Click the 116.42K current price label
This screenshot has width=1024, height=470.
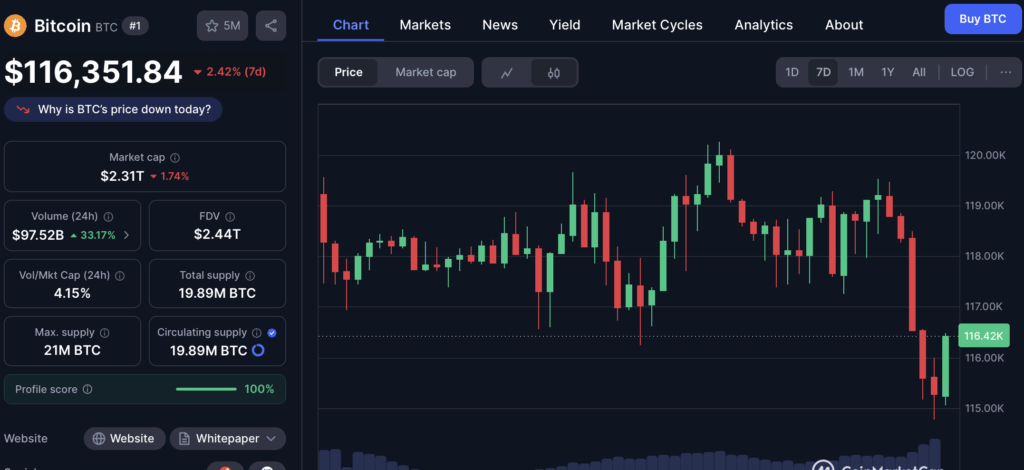(984, 336)
